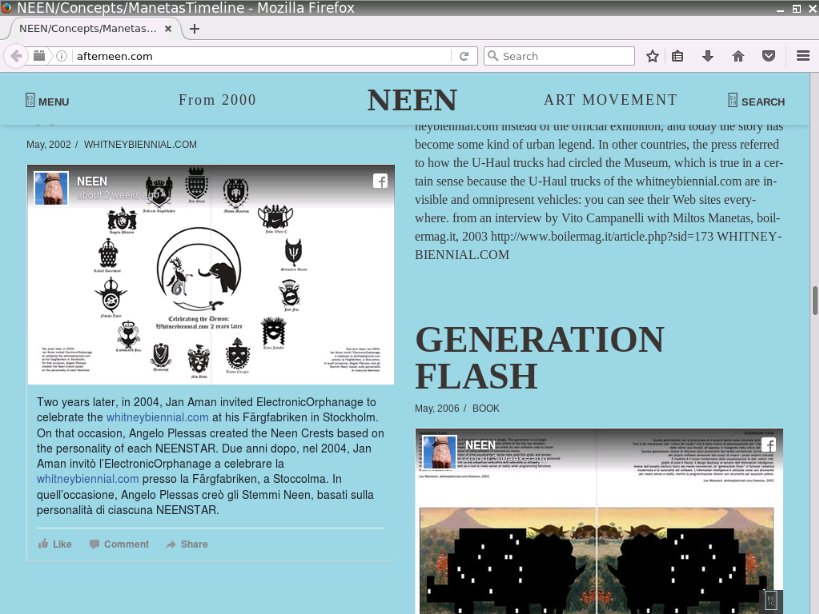Click the small icon at the bottom-right page corner
This screenshot has height=614, width=819.
[x=771, y=600]
